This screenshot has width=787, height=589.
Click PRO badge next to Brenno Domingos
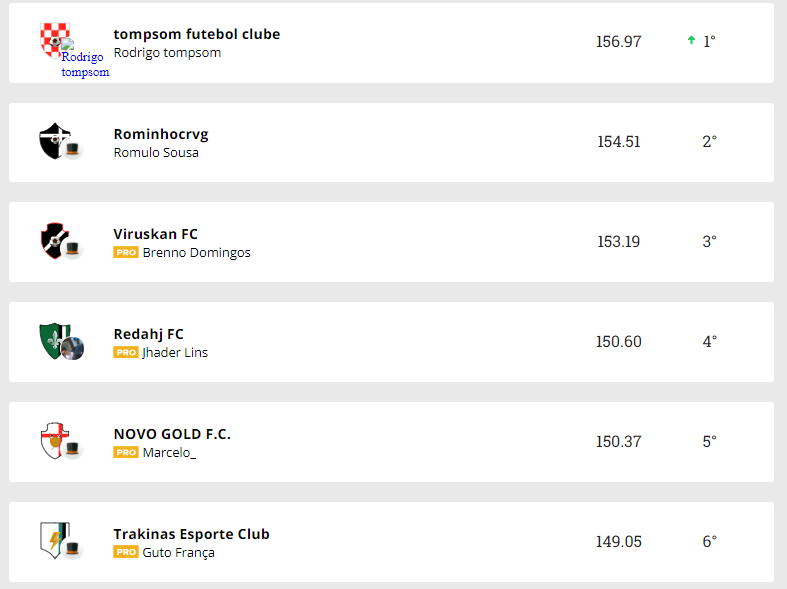125,253
